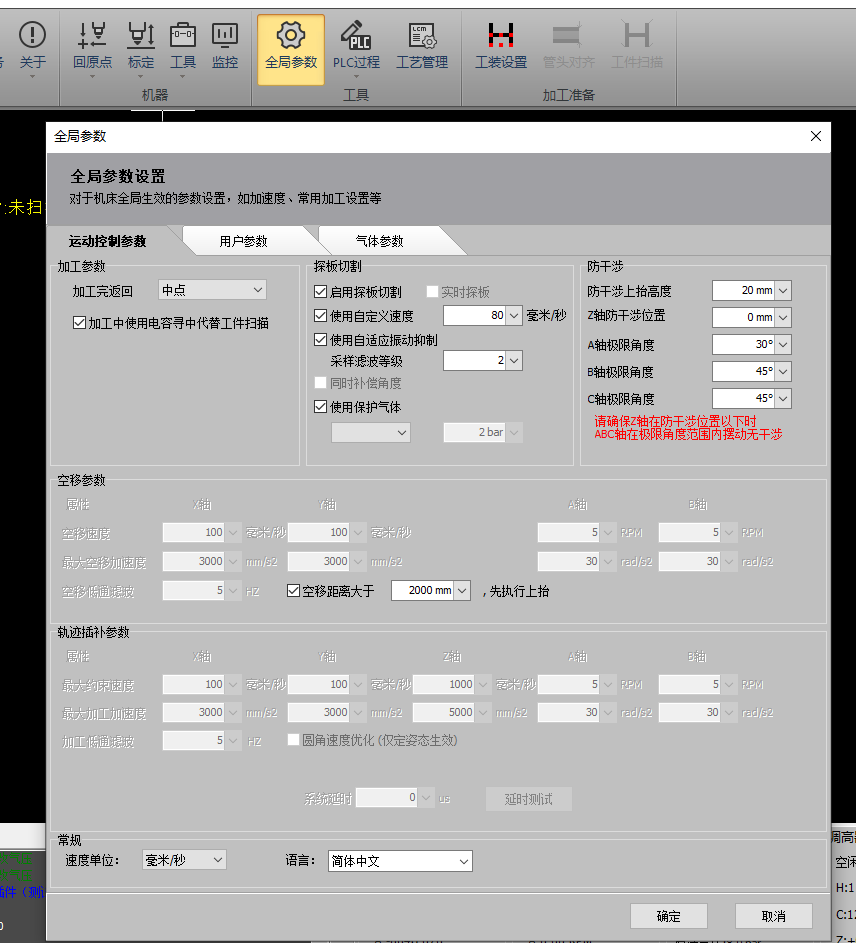Click the red 请确保Z轴在防干涉位置以下时 warning text

point(675,421)
